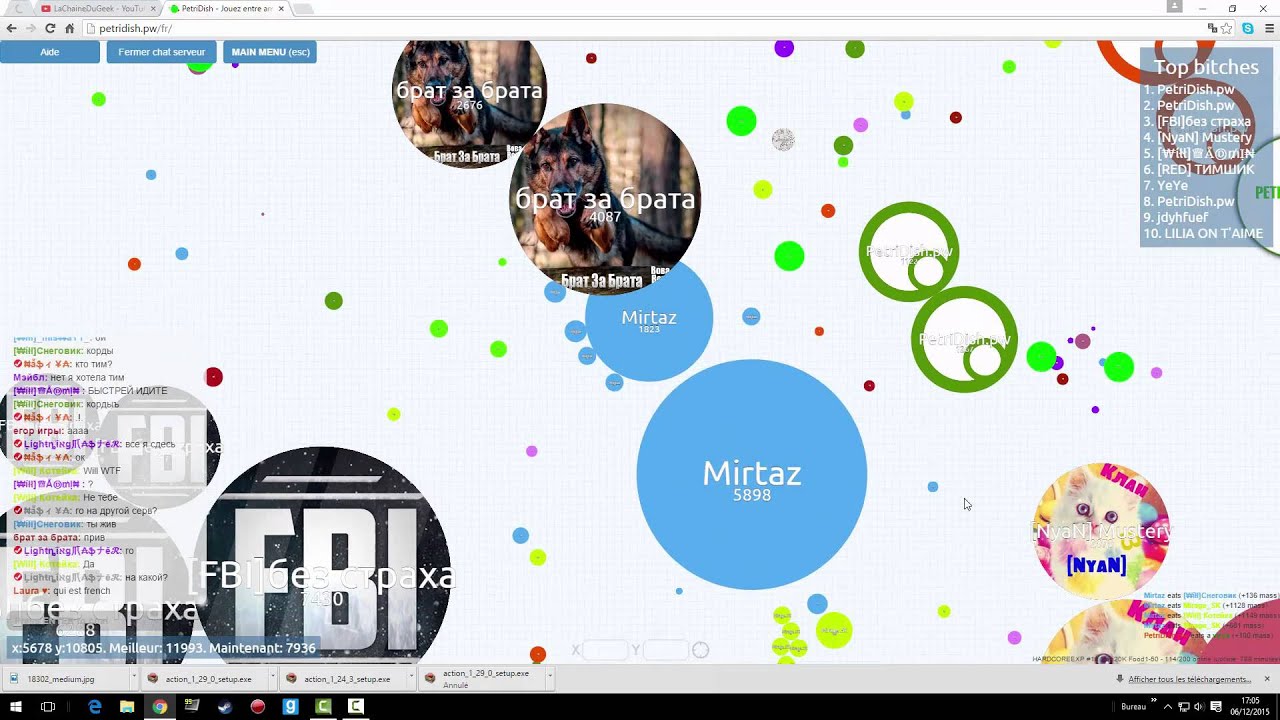Open the Chrome hamburger menu
The image size is (1280, 720).
[x=1269, y=28]
